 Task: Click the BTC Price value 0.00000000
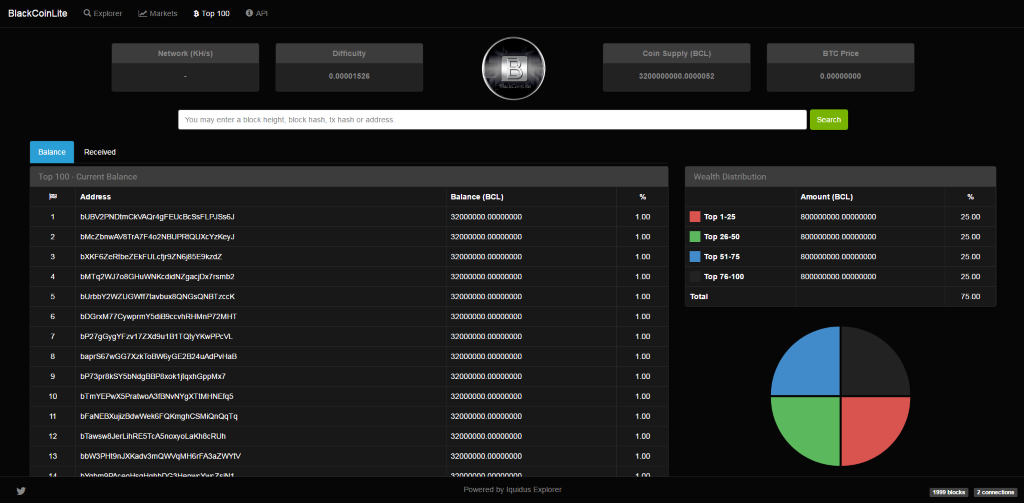tap(840, 76)
